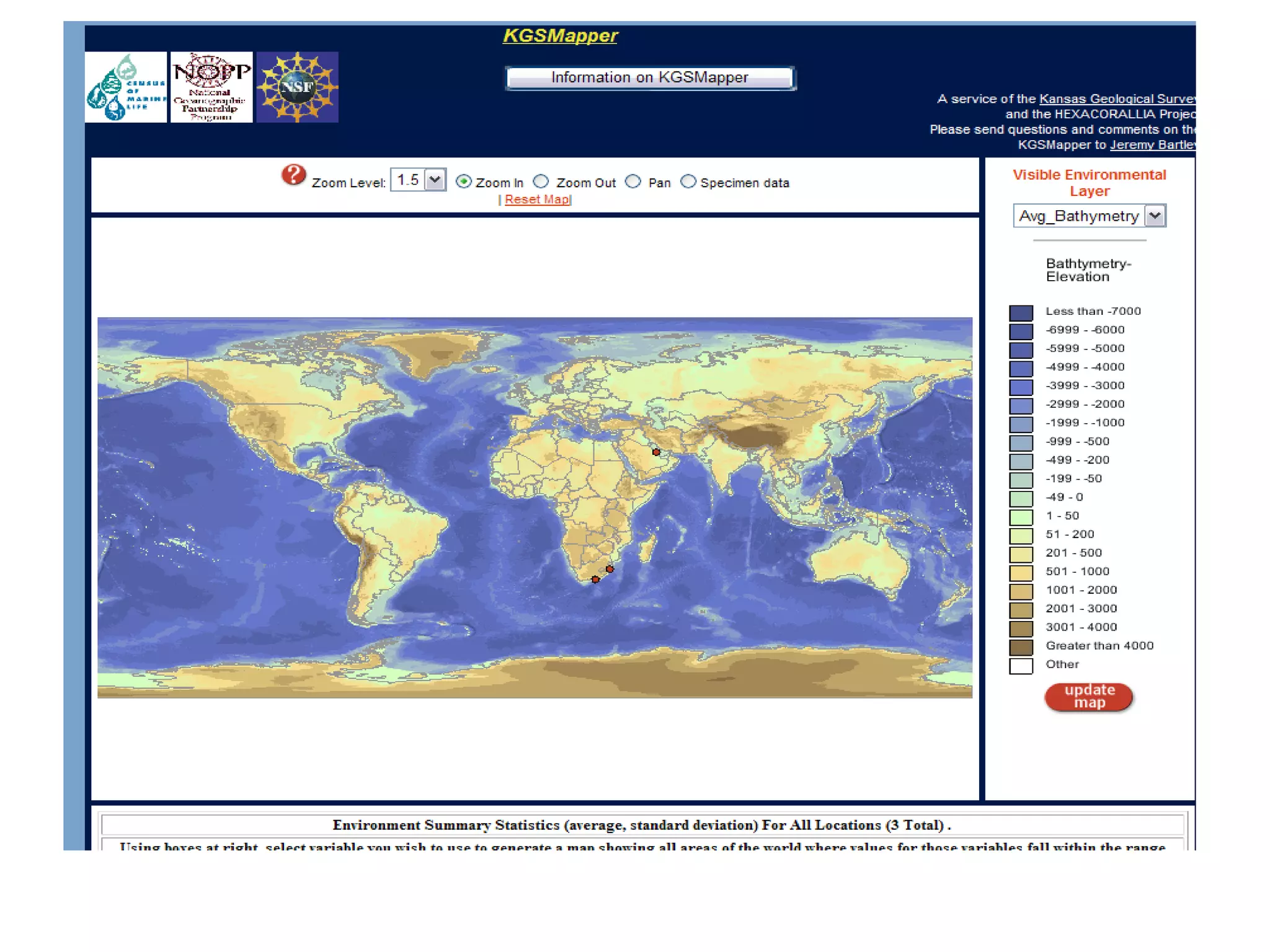Click the 3001 - 4000 legend swatch
The width and height of the screenshot is (1270, 952).
[1021, 628]
